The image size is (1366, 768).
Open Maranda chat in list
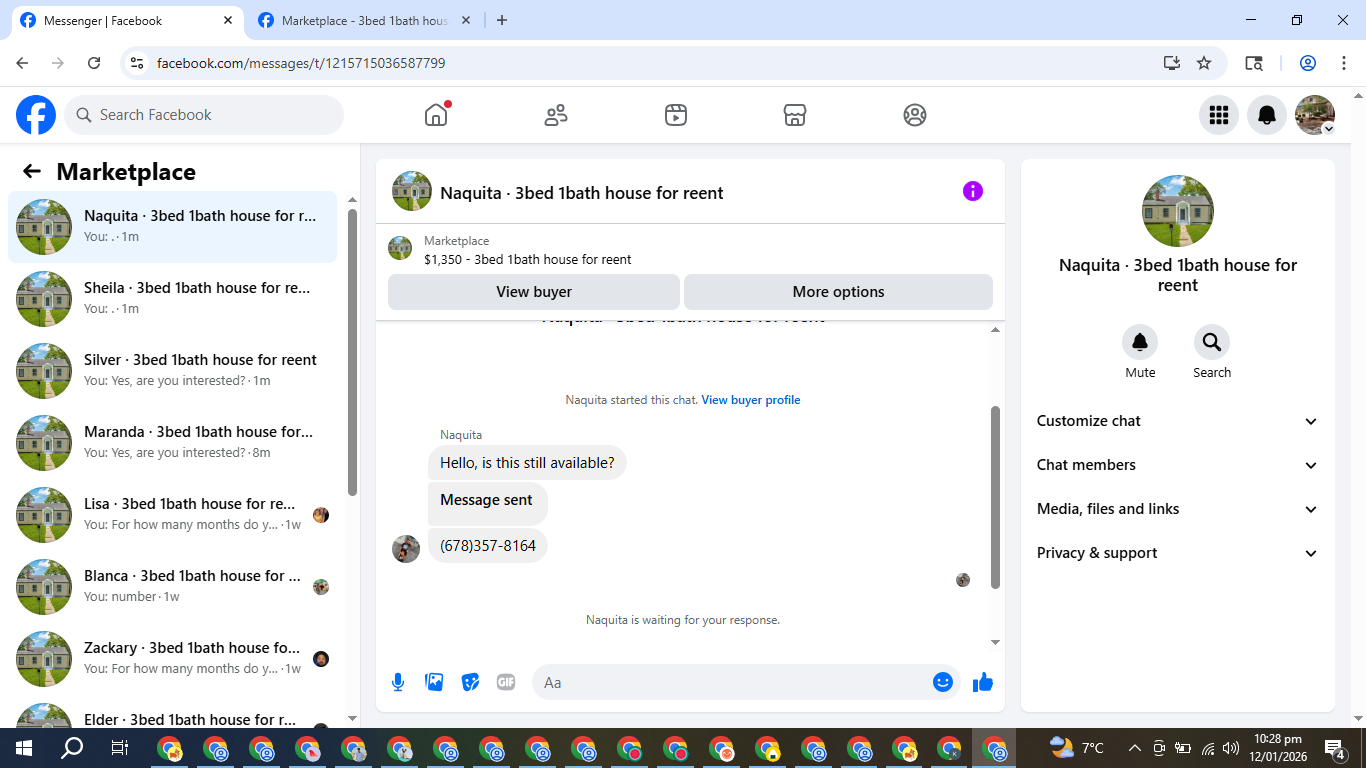click(x=173, y=443)
